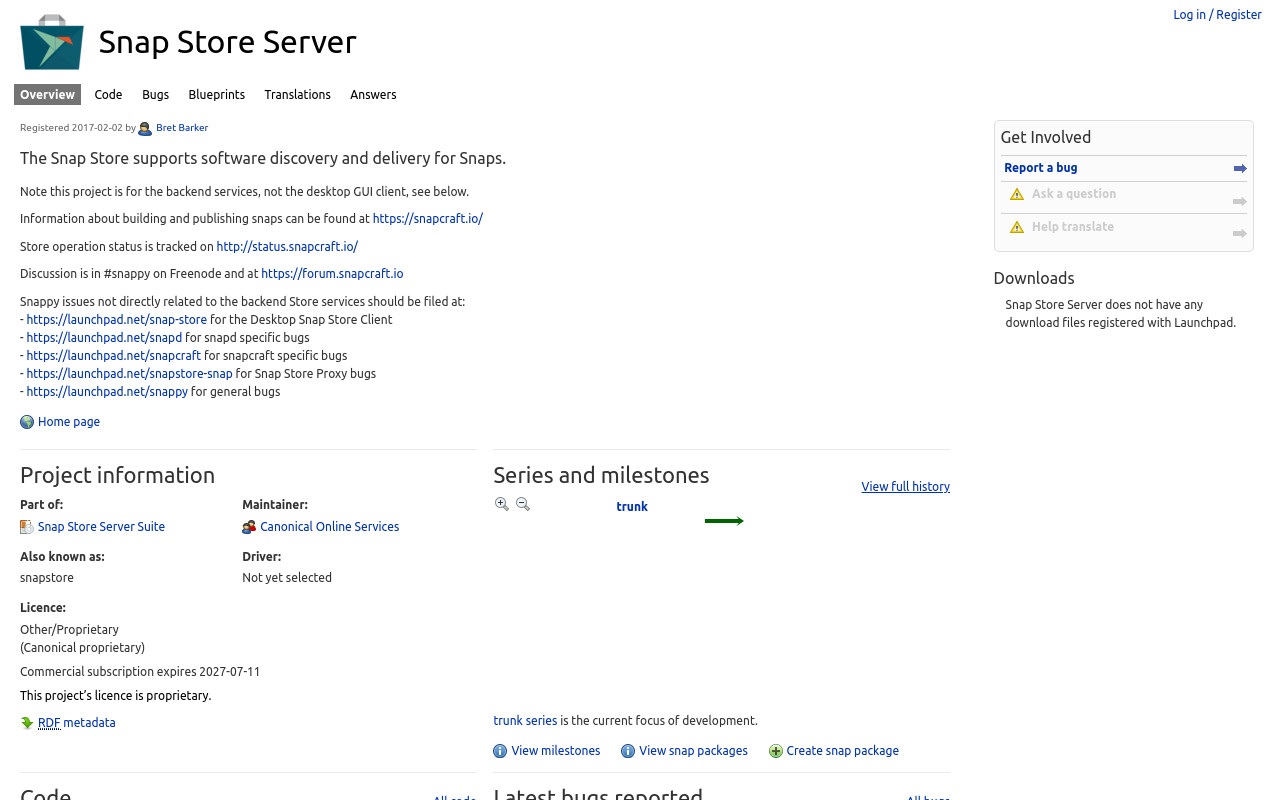Screen dimensions: 1280x800
Task: Click the RDF metadata link
Action: tap(77, 723)
